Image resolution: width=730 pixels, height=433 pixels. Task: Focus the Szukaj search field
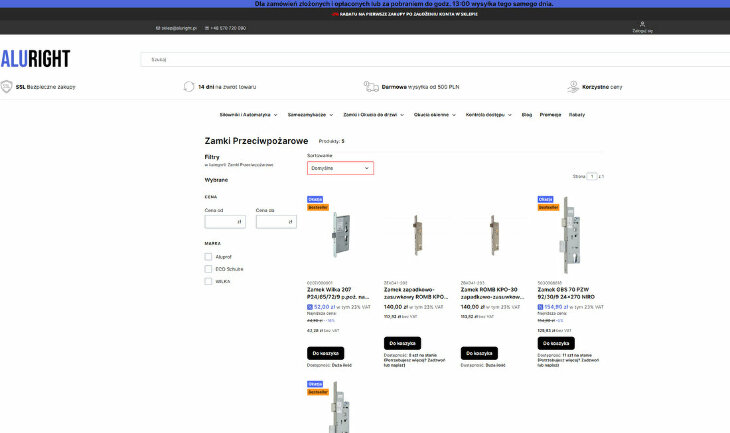pos(435,60)
